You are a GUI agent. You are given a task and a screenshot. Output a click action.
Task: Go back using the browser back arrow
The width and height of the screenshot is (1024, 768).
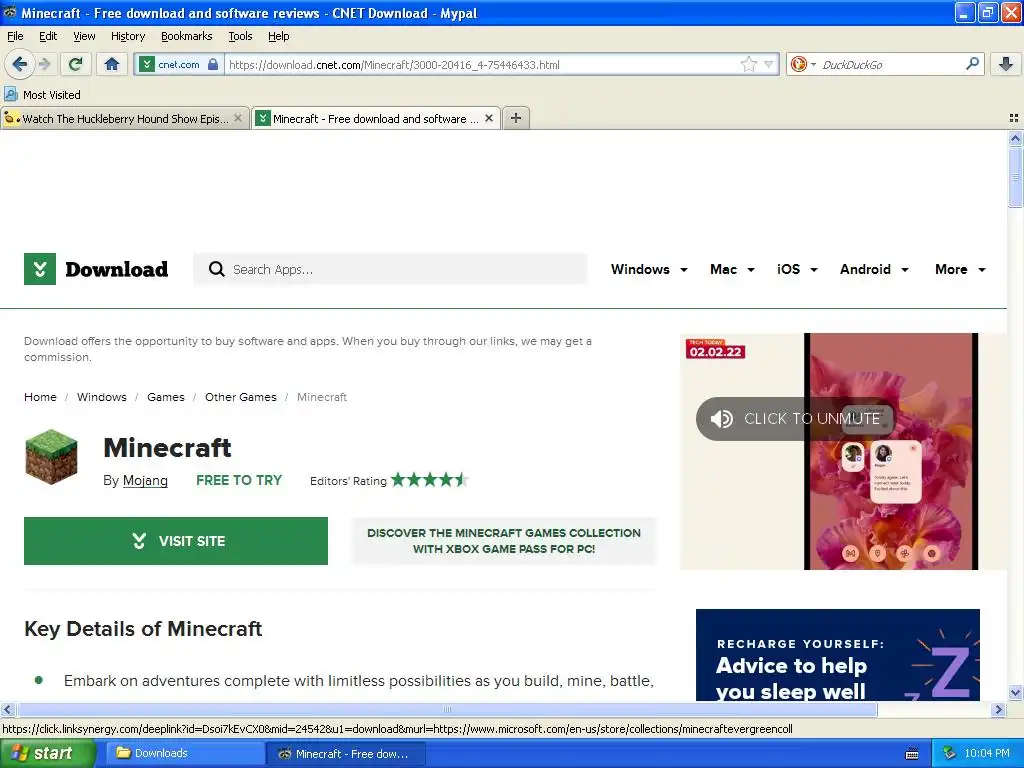pyautogui.click(x=19, y=64)
